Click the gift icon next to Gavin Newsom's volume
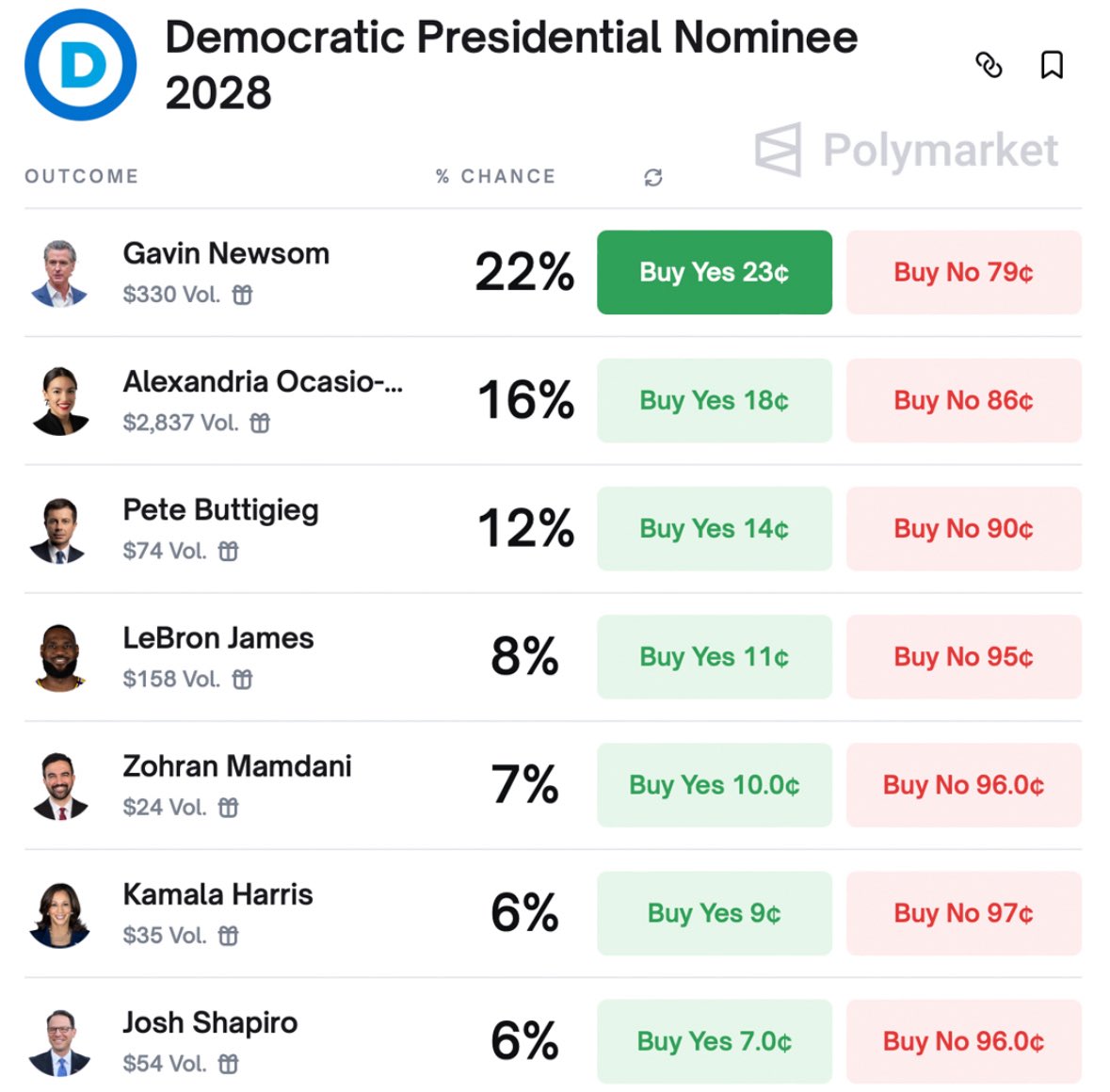This screenshot has width=1110, height=1092. tap(242, 295)
